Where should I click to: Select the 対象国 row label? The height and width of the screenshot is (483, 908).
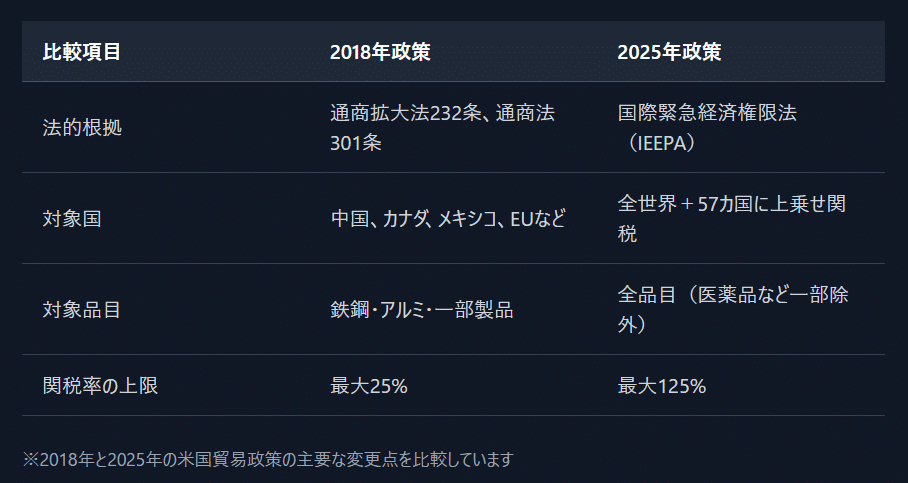click(72, 218)
